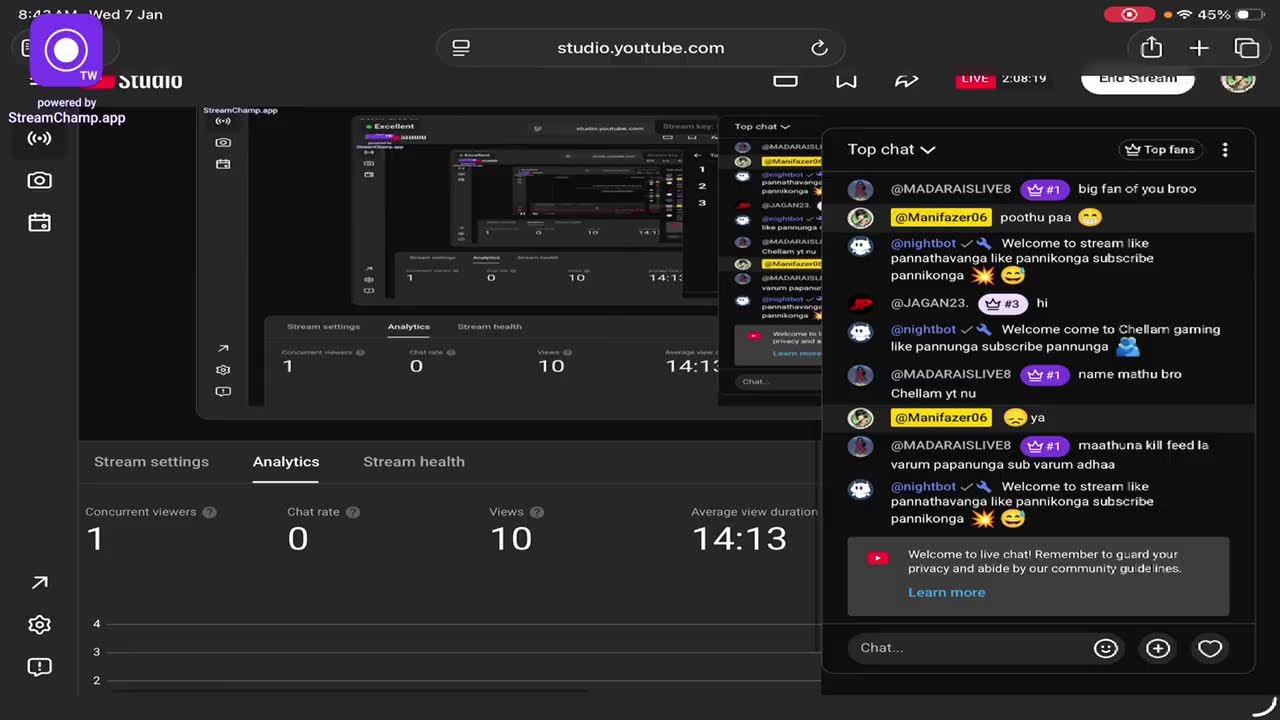Image resolution: width=1280 pixels, height=720 pixels.
Task: Open Safari page settings icon in address bar
Action: 461,48
